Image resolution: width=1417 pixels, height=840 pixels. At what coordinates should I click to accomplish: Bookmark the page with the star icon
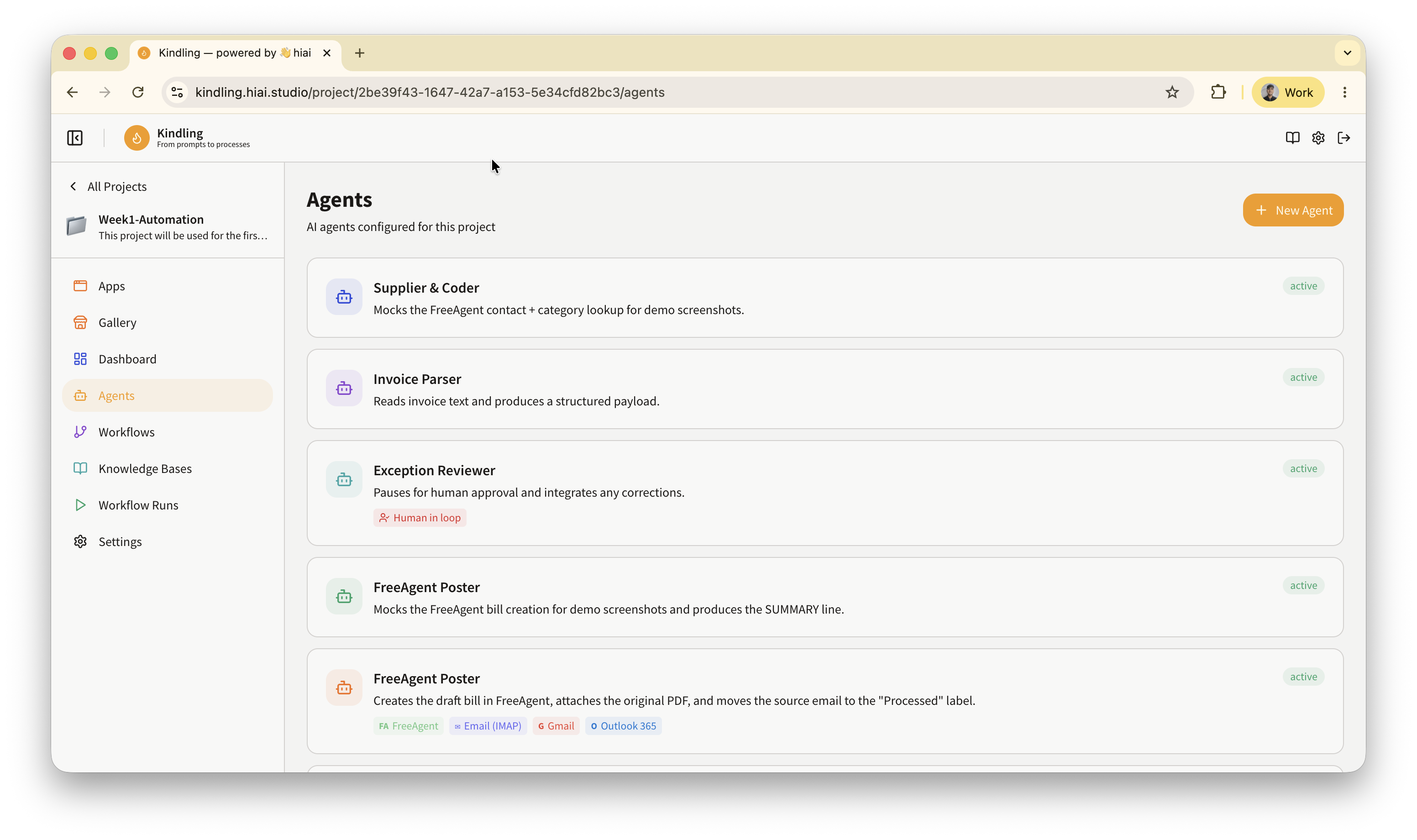click(x=1172, y=92)
